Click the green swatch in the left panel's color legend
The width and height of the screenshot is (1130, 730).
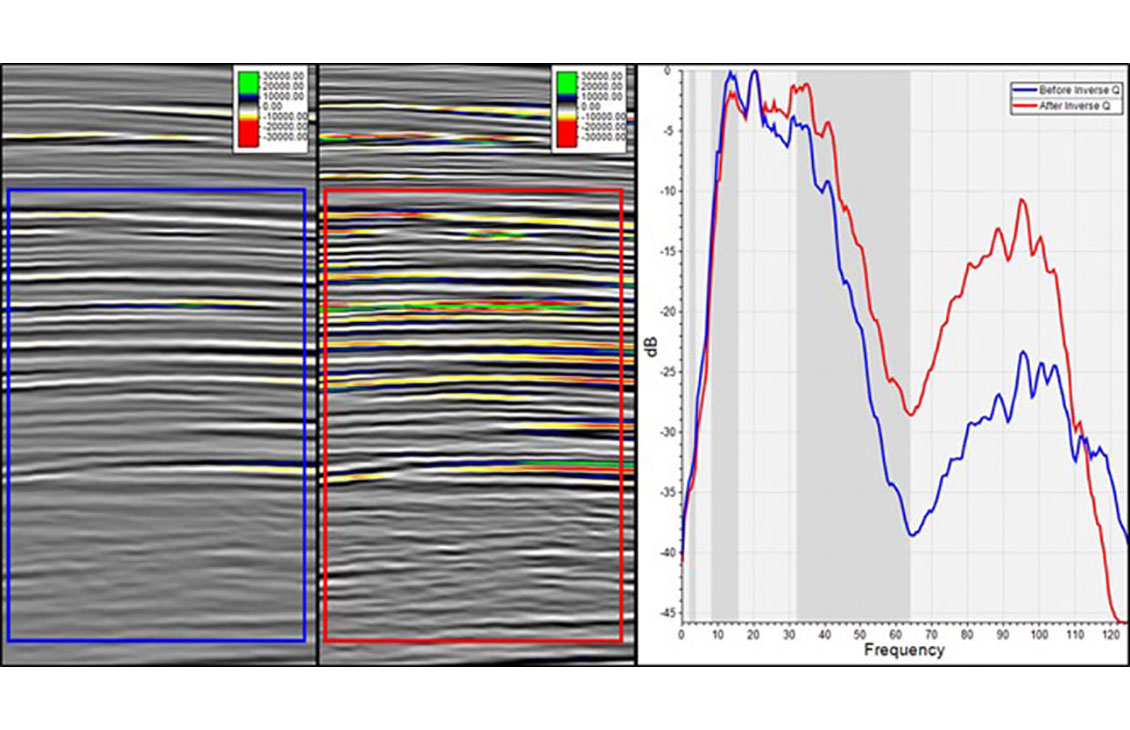247,82
